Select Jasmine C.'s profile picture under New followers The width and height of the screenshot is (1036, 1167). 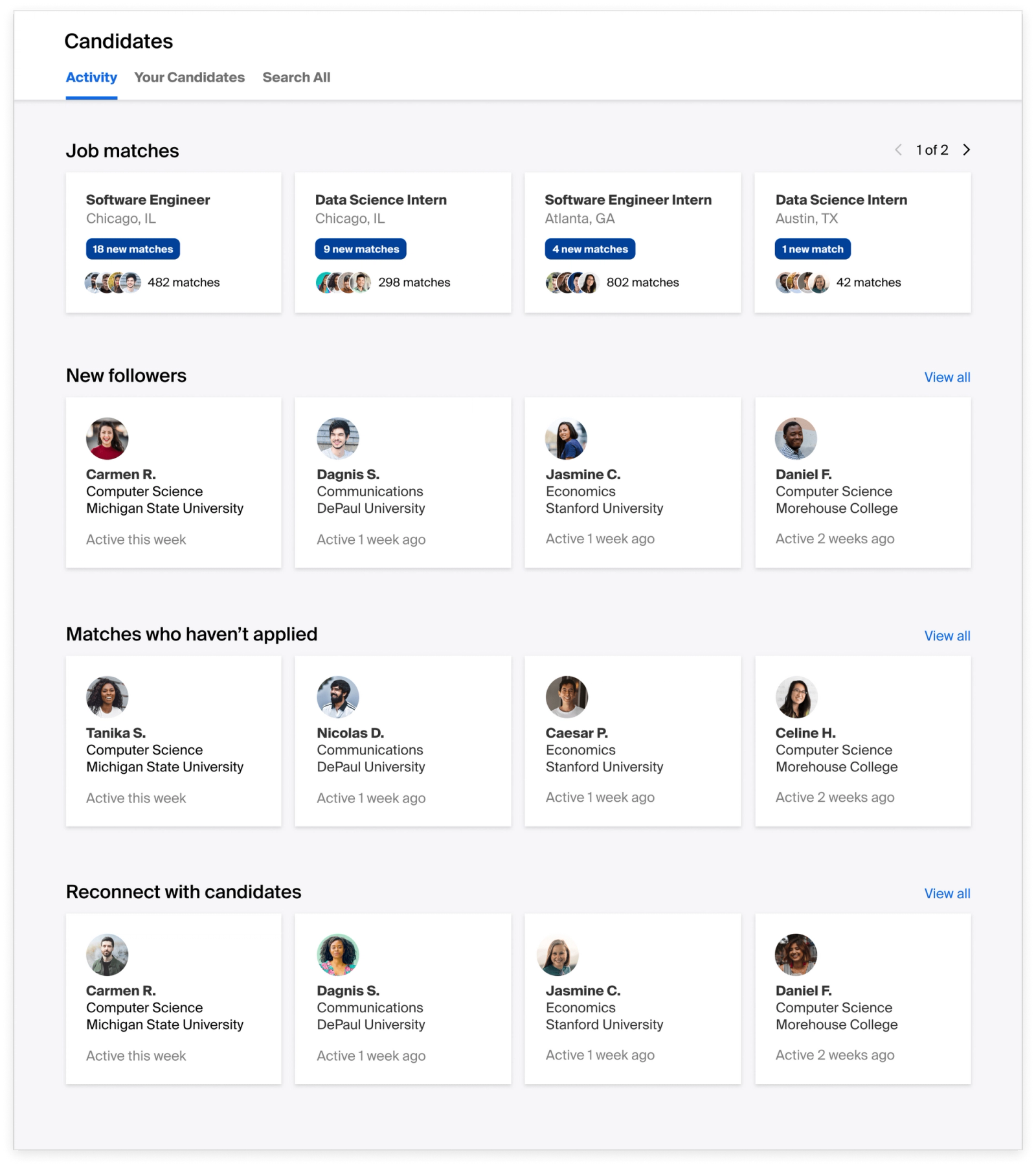coord(567,438)
